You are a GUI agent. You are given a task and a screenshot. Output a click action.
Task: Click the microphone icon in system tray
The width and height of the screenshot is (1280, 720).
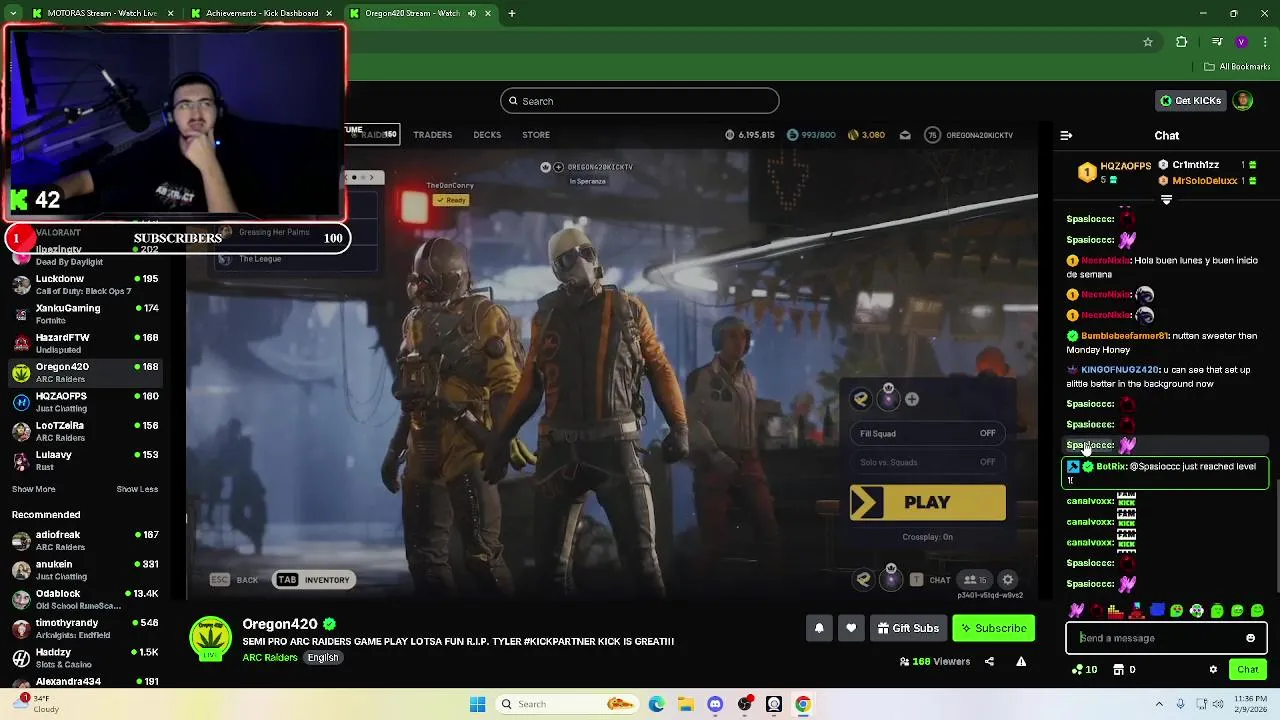click(1180, 704)
